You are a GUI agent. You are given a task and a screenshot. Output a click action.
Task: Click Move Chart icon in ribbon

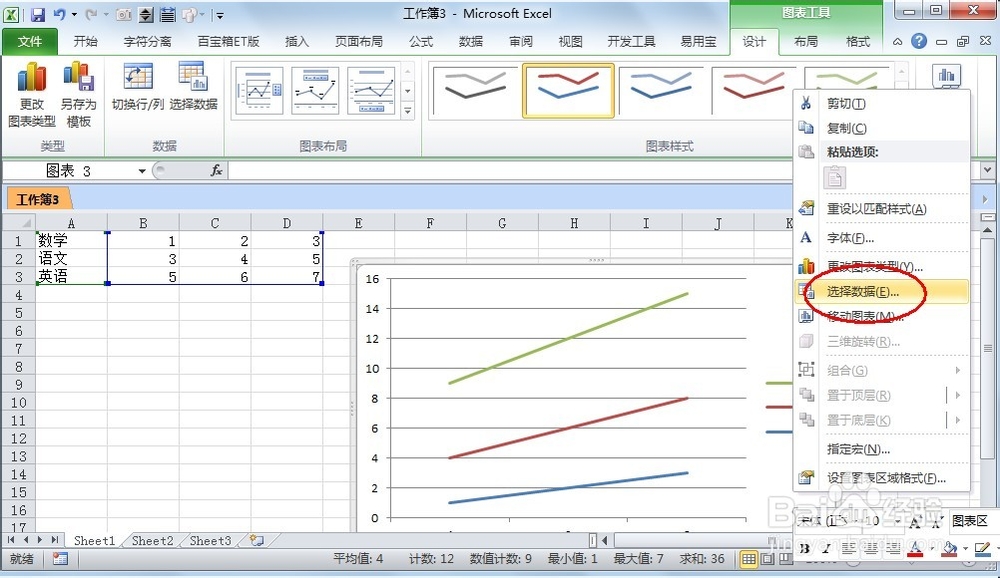946,77
